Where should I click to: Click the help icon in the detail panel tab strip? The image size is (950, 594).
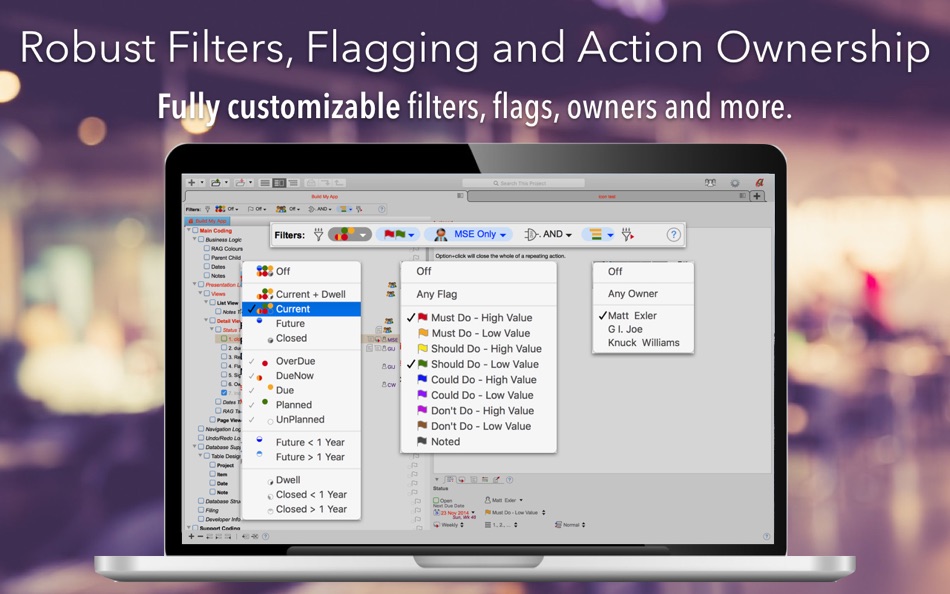point(510,479)
